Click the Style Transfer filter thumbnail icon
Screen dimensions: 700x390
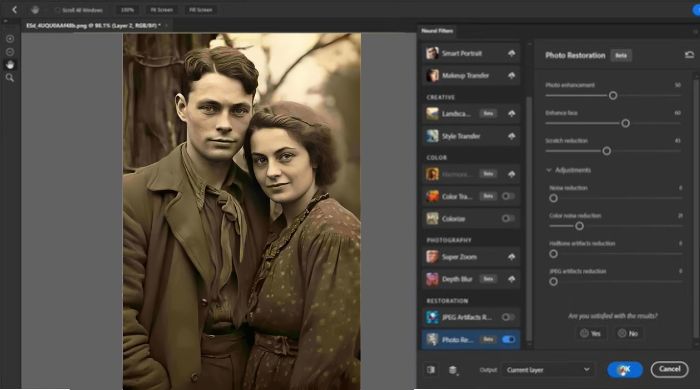(x=432, y=136)
